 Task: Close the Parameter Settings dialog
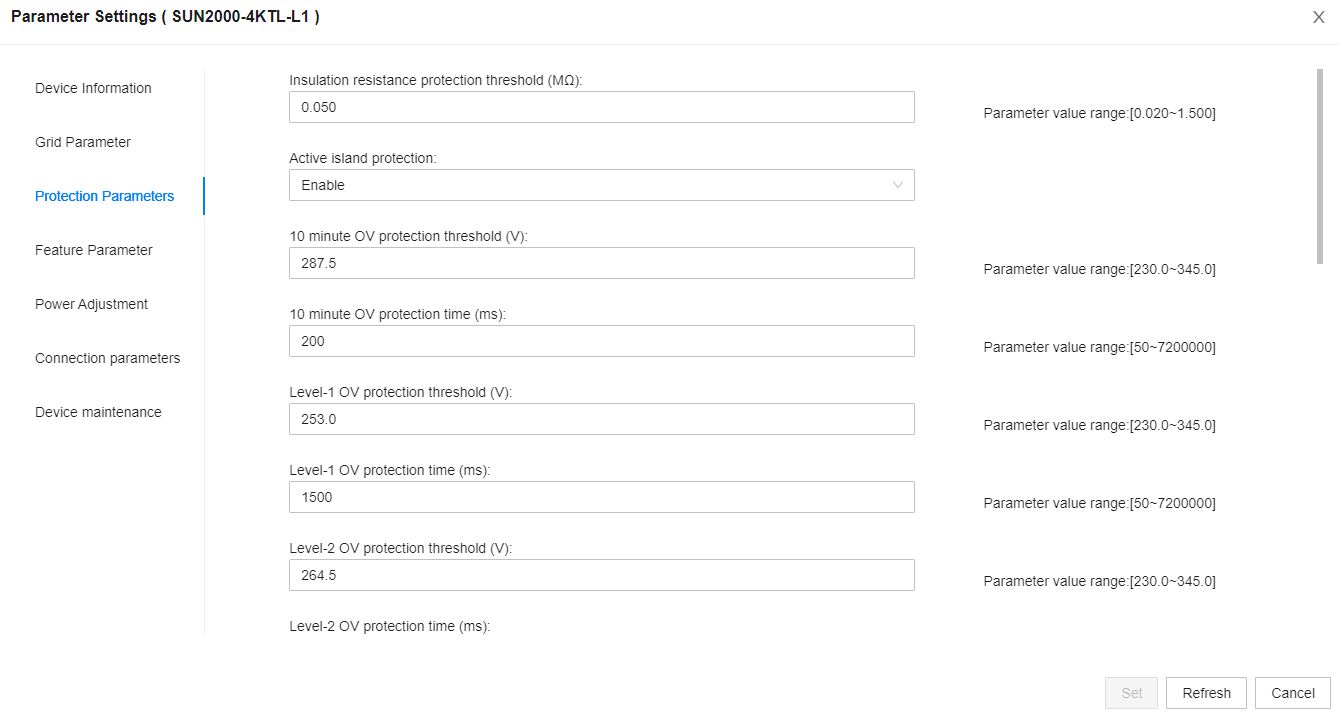tap(1318, 17)
